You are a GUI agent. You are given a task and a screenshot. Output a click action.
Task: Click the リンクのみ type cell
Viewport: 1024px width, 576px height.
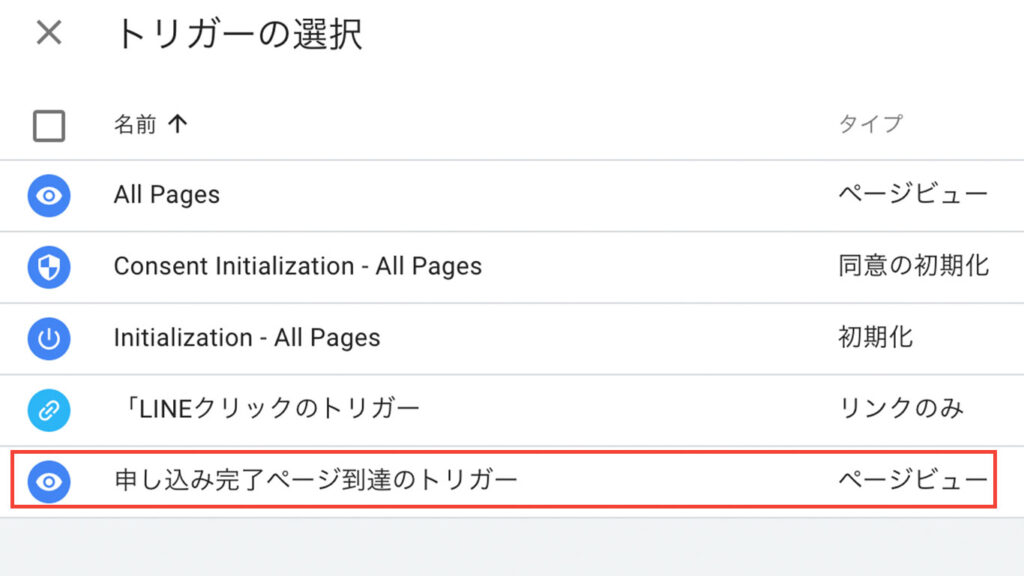901,409
